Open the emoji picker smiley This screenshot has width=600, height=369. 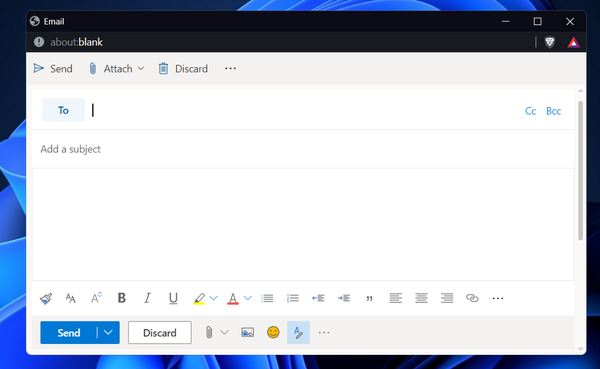tap(273, 332)
